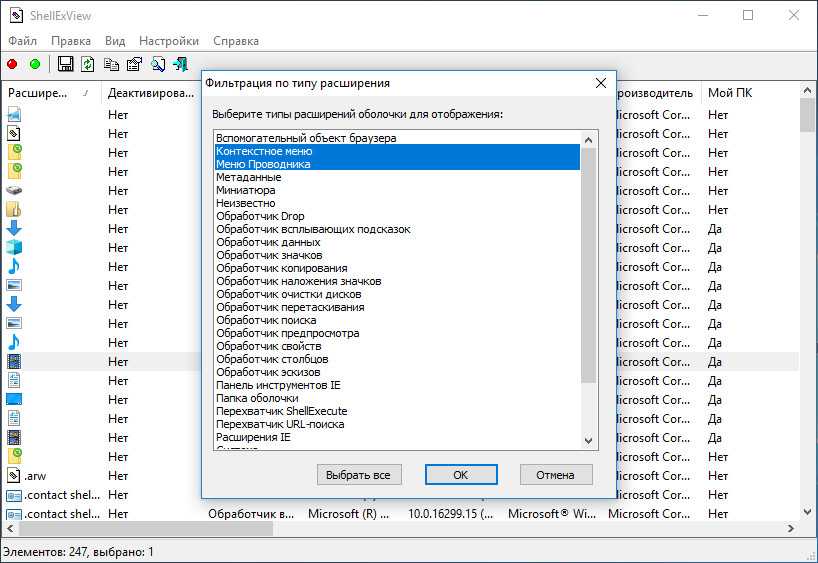This screenshot has height=563, width=818.
Task: Select the Обработчик значков list entry
Action: 397,255
